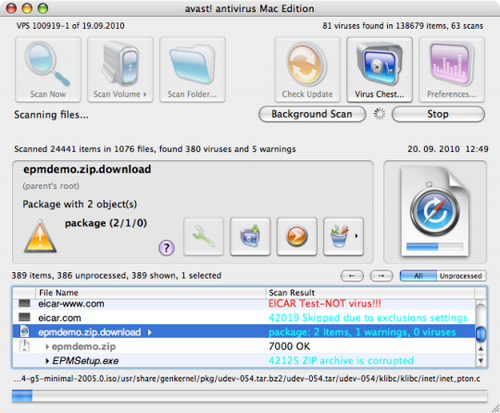
Task: Click the purple question mark help icon
Action: point(166,248)
